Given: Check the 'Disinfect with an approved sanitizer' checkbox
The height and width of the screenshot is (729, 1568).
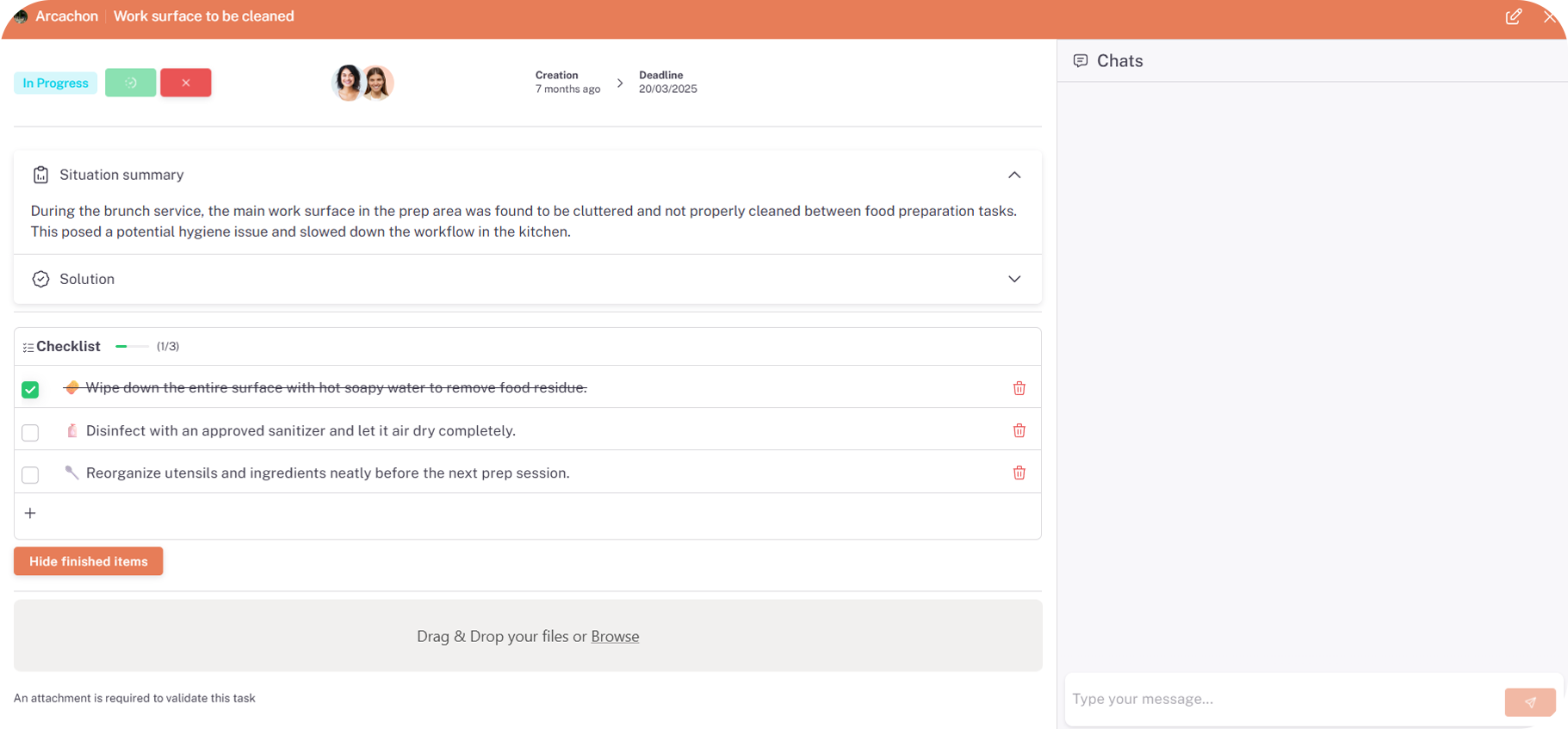Looking at the screenshot, I should (30, 432).
